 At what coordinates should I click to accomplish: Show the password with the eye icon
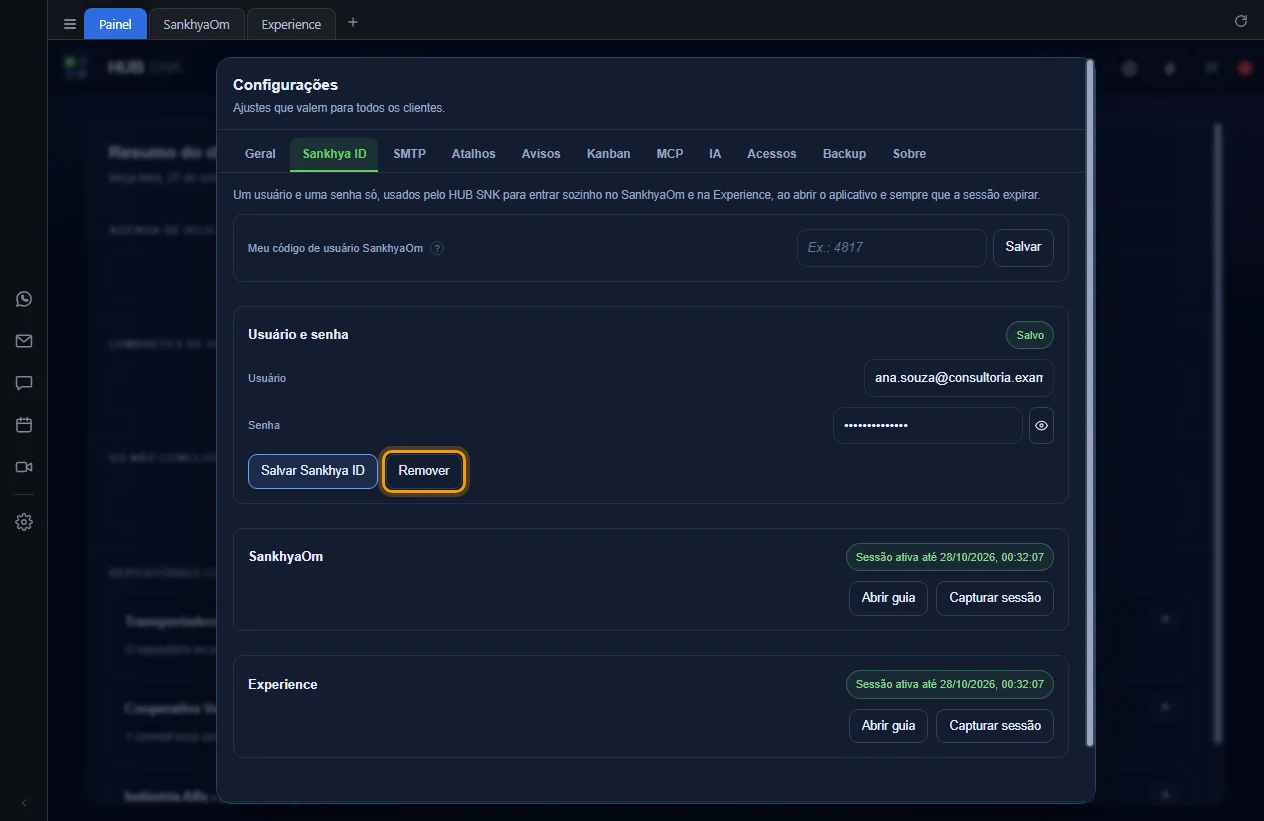[1041, 425]
